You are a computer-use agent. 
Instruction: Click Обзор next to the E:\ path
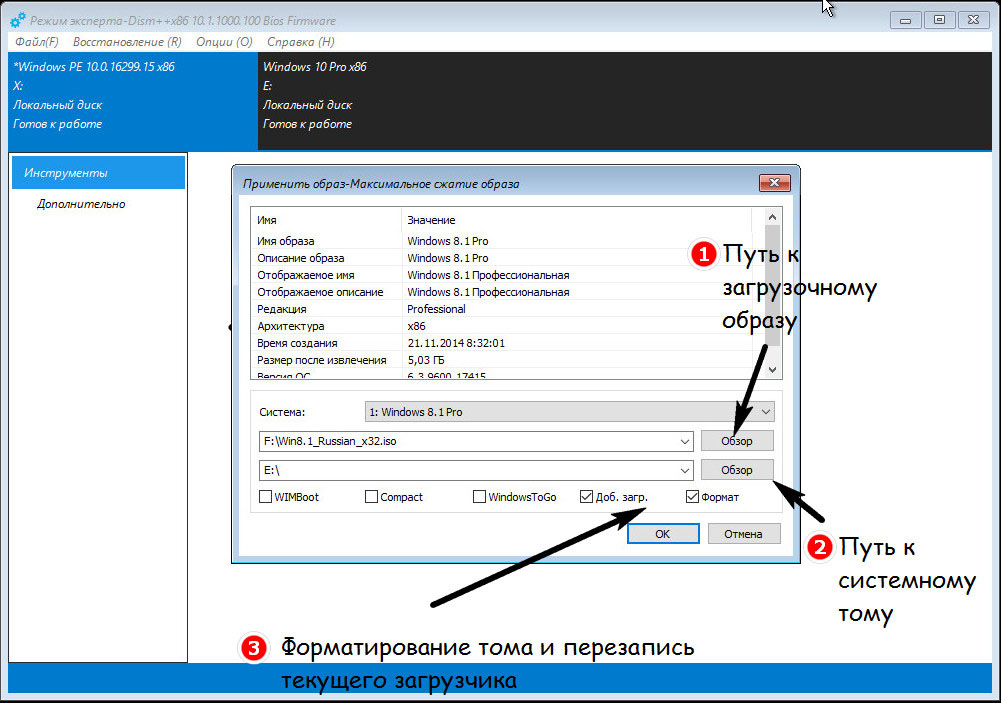737,470
